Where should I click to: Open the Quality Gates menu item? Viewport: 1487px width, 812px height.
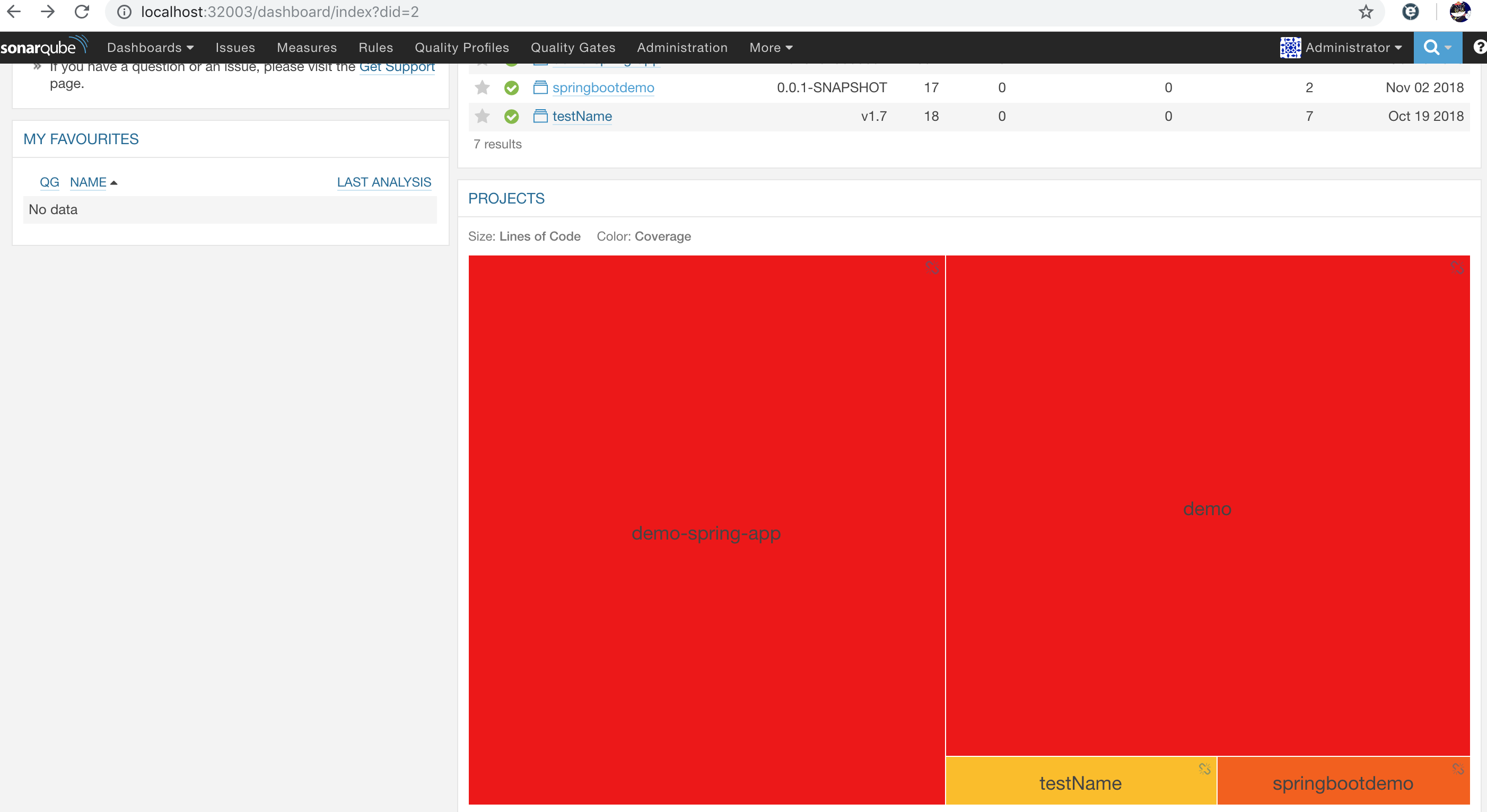(573, 47)
